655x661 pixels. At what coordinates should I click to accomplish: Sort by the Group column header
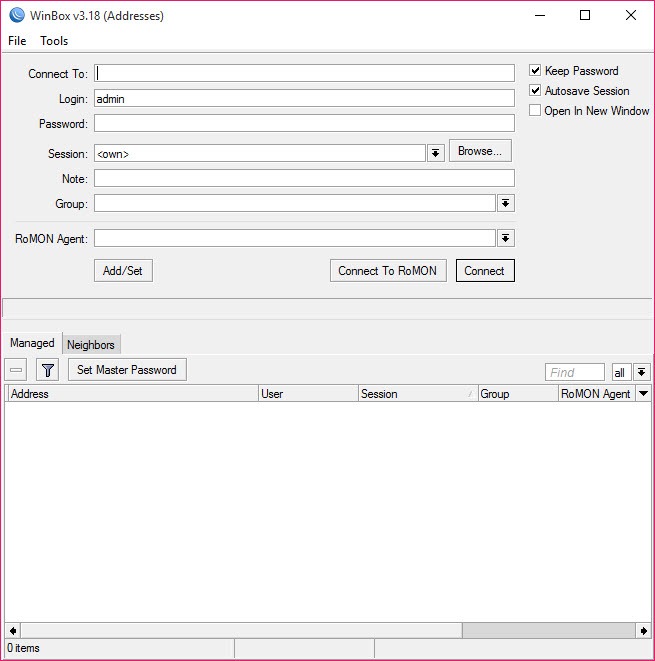[518, 393]
